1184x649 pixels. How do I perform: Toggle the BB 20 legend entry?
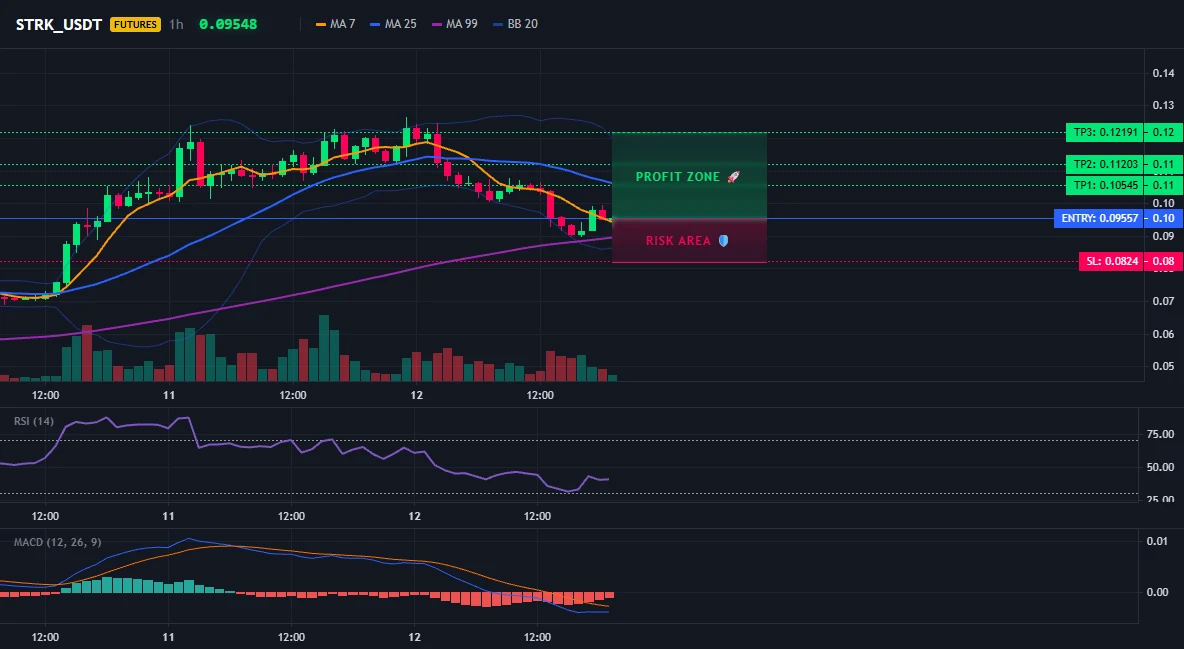click(x=516, y=24)
